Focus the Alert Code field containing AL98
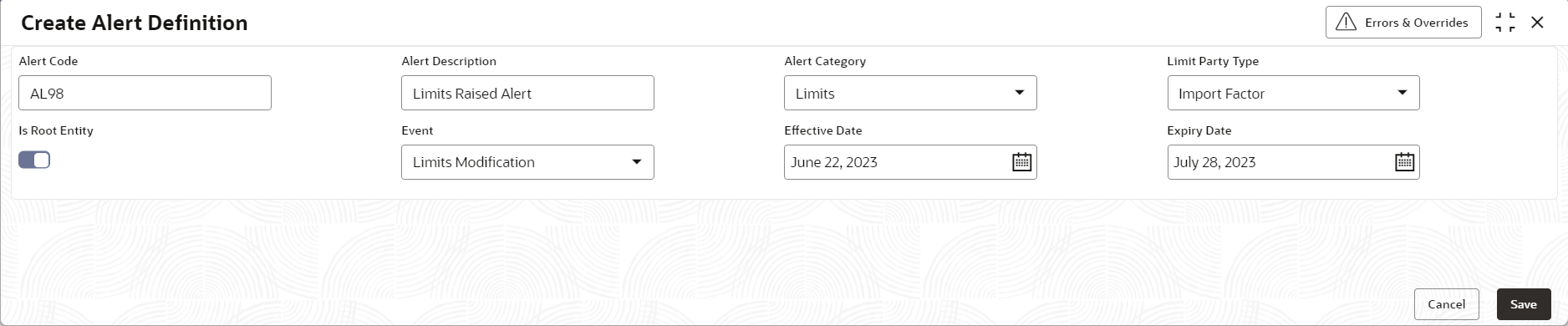The width and height of the screenshot is (1568, 326). coord(145,93)
